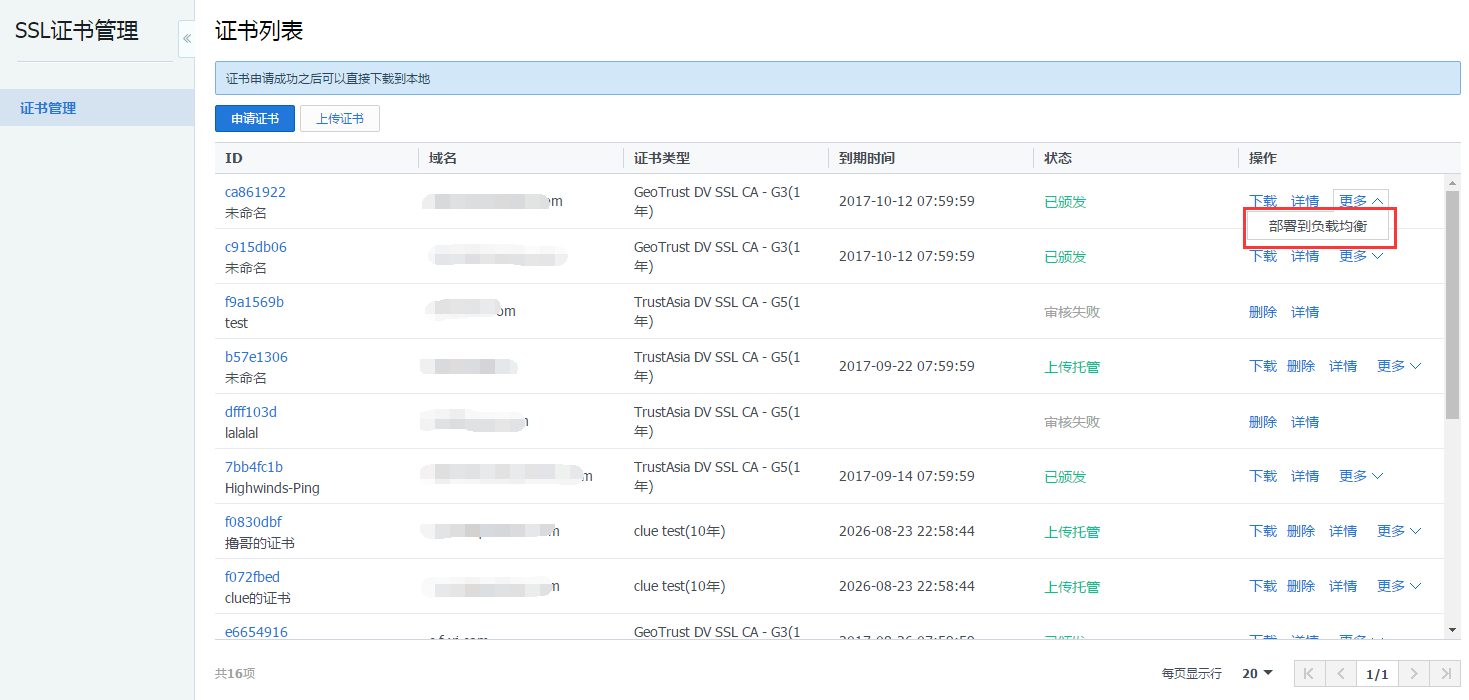Select 部署到负载均衡 from the dropdown menu
The image size is (1469, 700).
pos(1319,227)
